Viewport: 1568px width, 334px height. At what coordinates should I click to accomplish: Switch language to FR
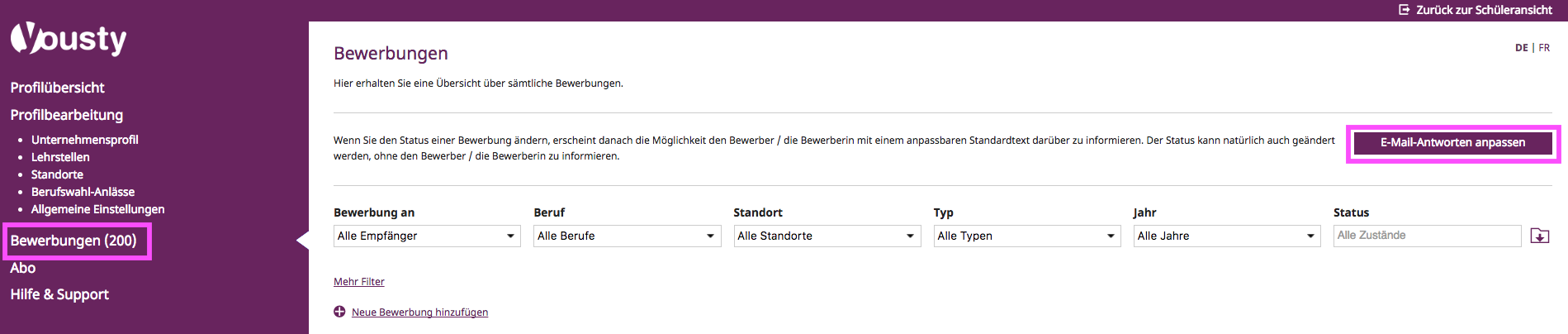pos(1544,48)
